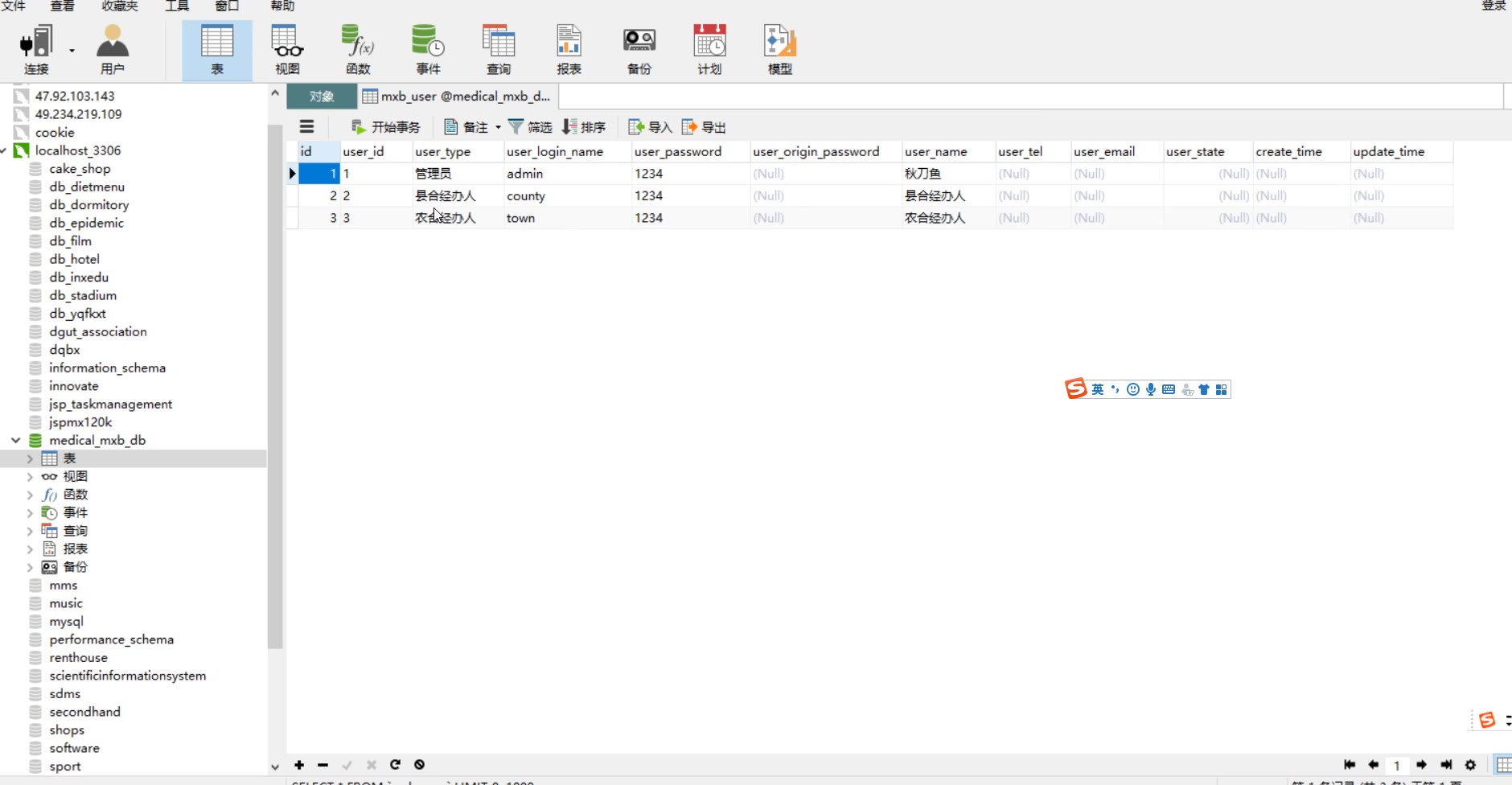Click the 导出 (Export) button
The image size is (1512, 785).
(x=704, y=127)
